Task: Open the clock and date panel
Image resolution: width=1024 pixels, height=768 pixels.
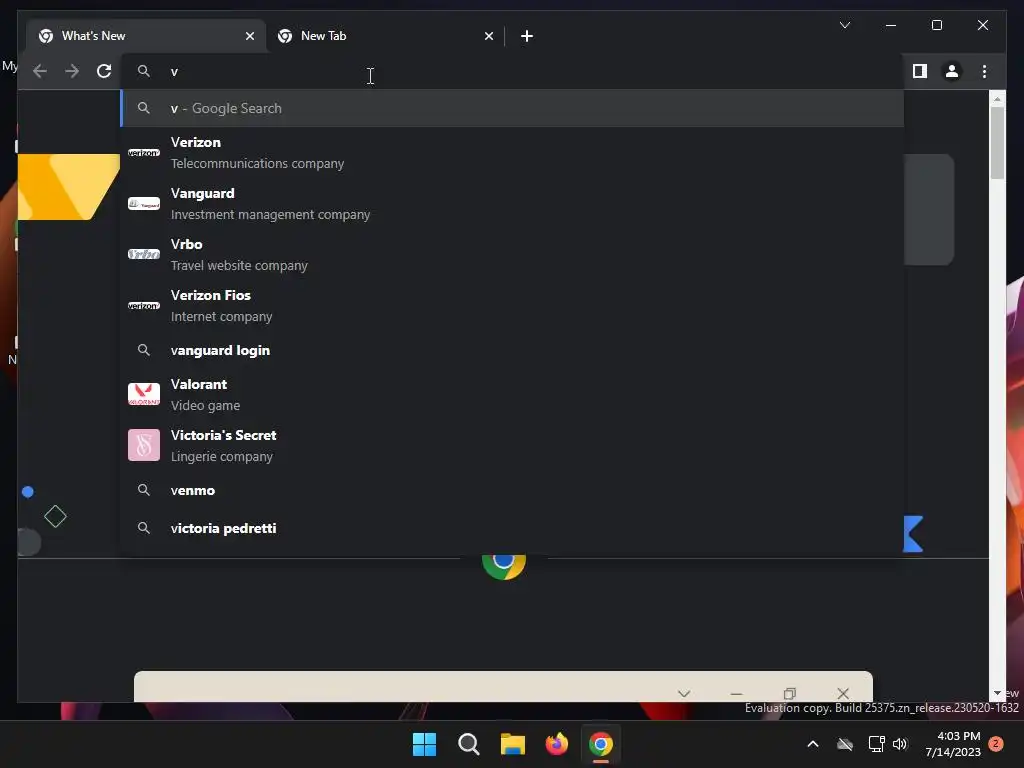Action: (953, 744)
